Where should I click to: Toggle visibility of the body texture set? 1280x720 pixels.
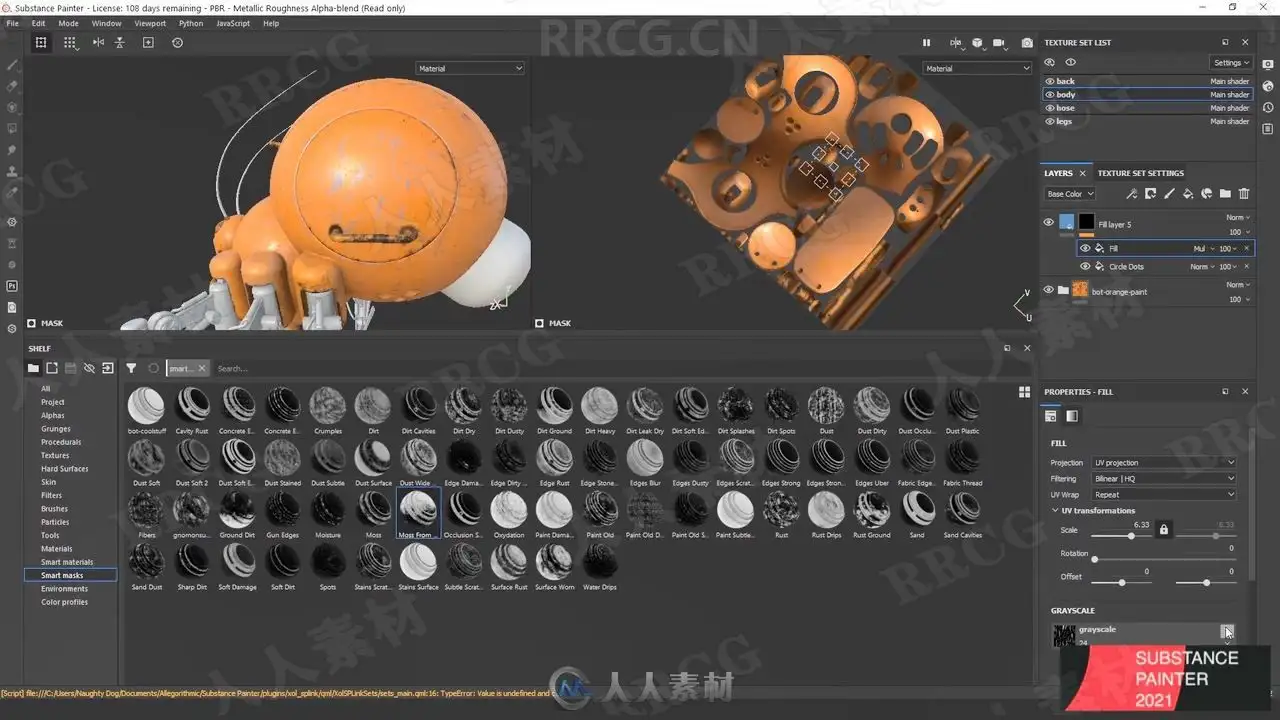1050,94
